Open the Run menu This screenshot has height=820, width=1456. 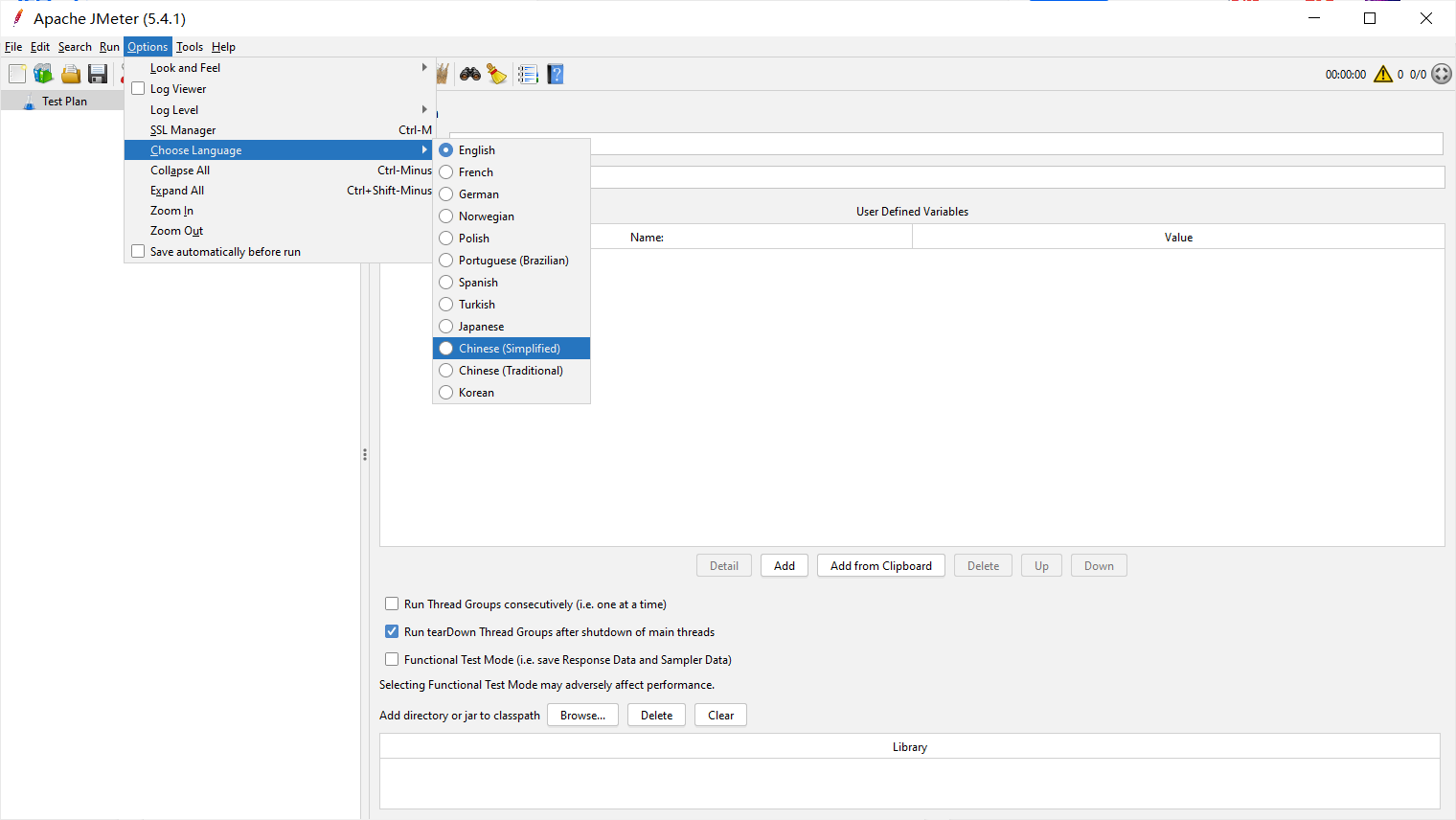[109, 47]
